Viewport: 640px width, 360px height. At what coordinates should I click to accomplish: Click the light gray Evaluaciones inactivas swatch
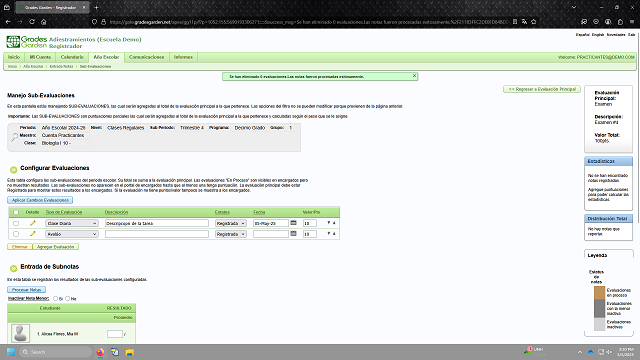599,324
